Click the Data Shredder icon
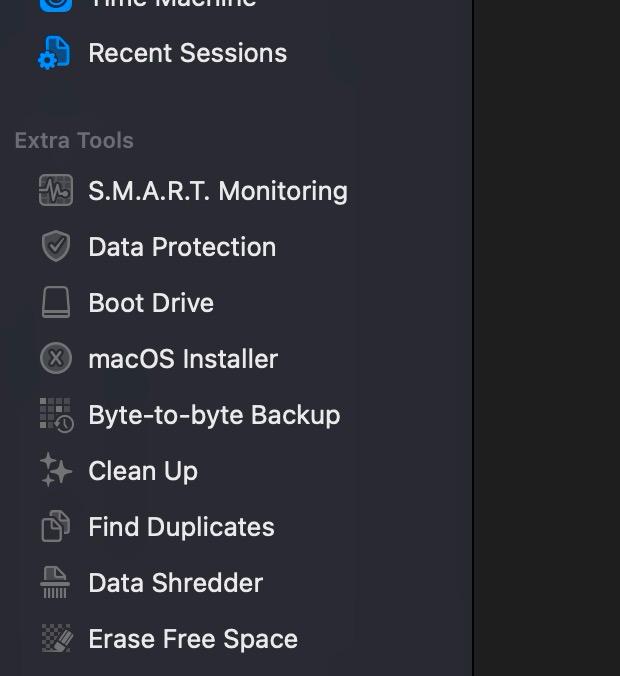 click(x=56, y=583)
